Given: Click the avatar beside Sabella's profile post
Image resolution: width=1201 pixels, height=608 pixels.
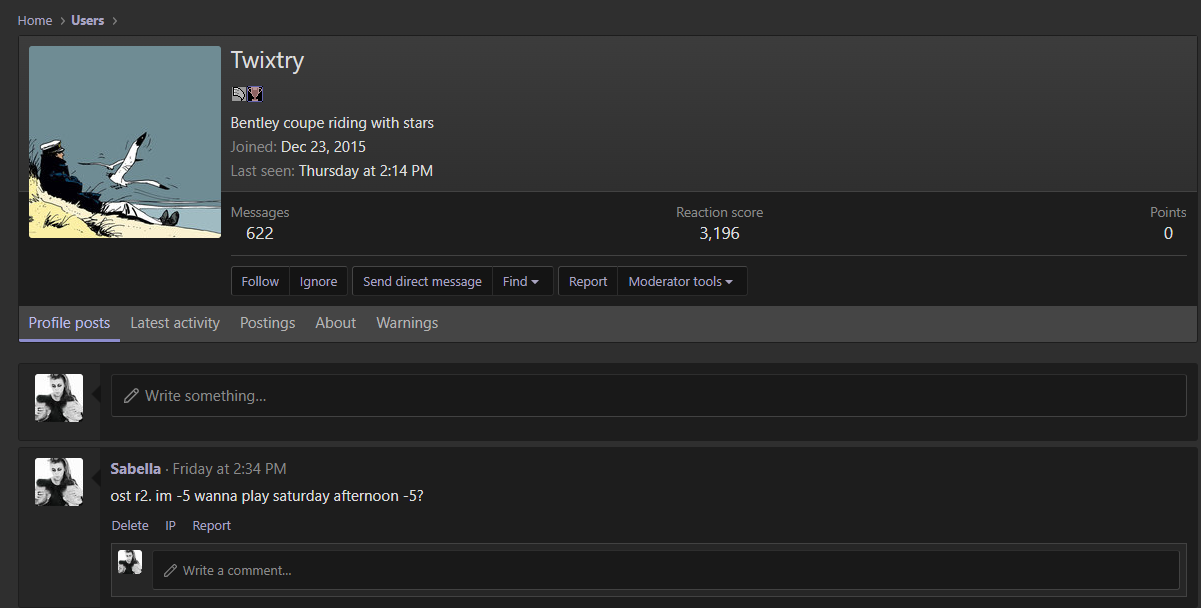Looking at the screenshot, I should point(59,482).
